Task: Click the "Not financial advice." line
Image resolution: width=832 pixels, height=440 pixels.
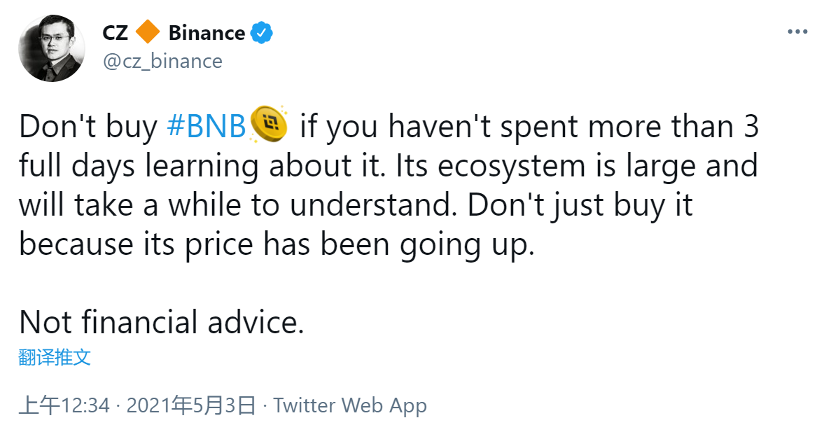Action: [x=160, y=323]
